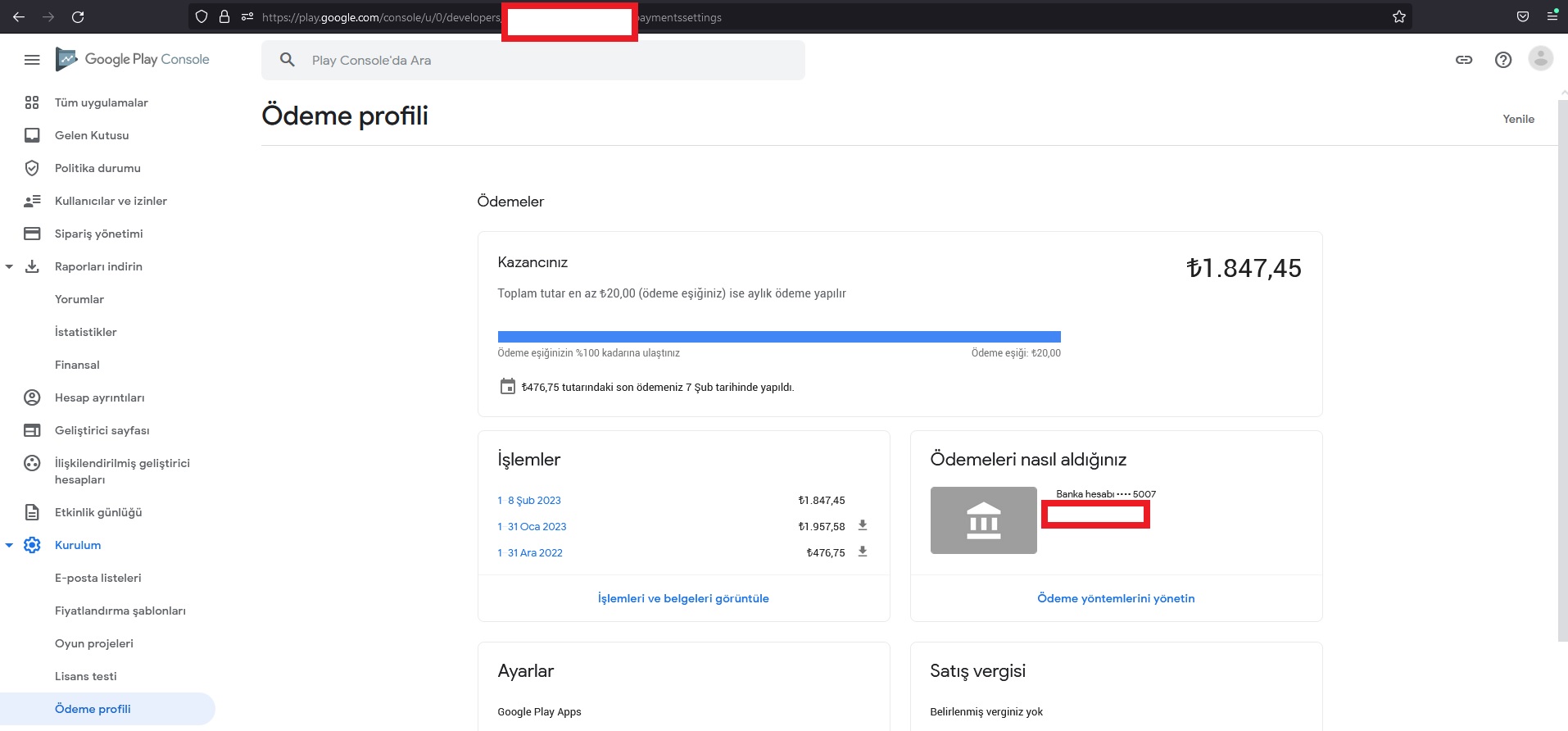Go back with the browser back arrow

[19, 16]
